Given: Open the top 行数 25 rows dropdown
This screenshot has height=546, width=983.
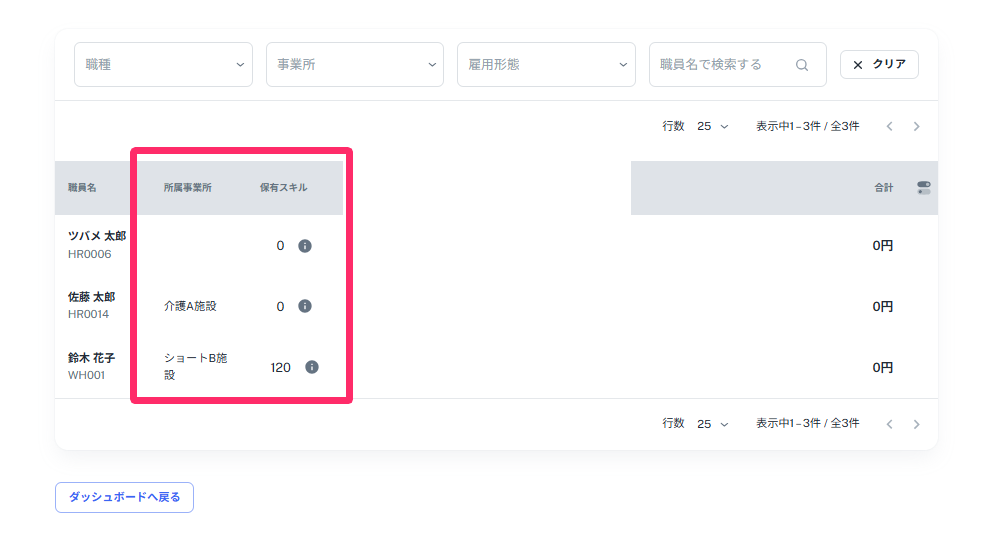Looking at the screenshot, I should pos(713,126).
